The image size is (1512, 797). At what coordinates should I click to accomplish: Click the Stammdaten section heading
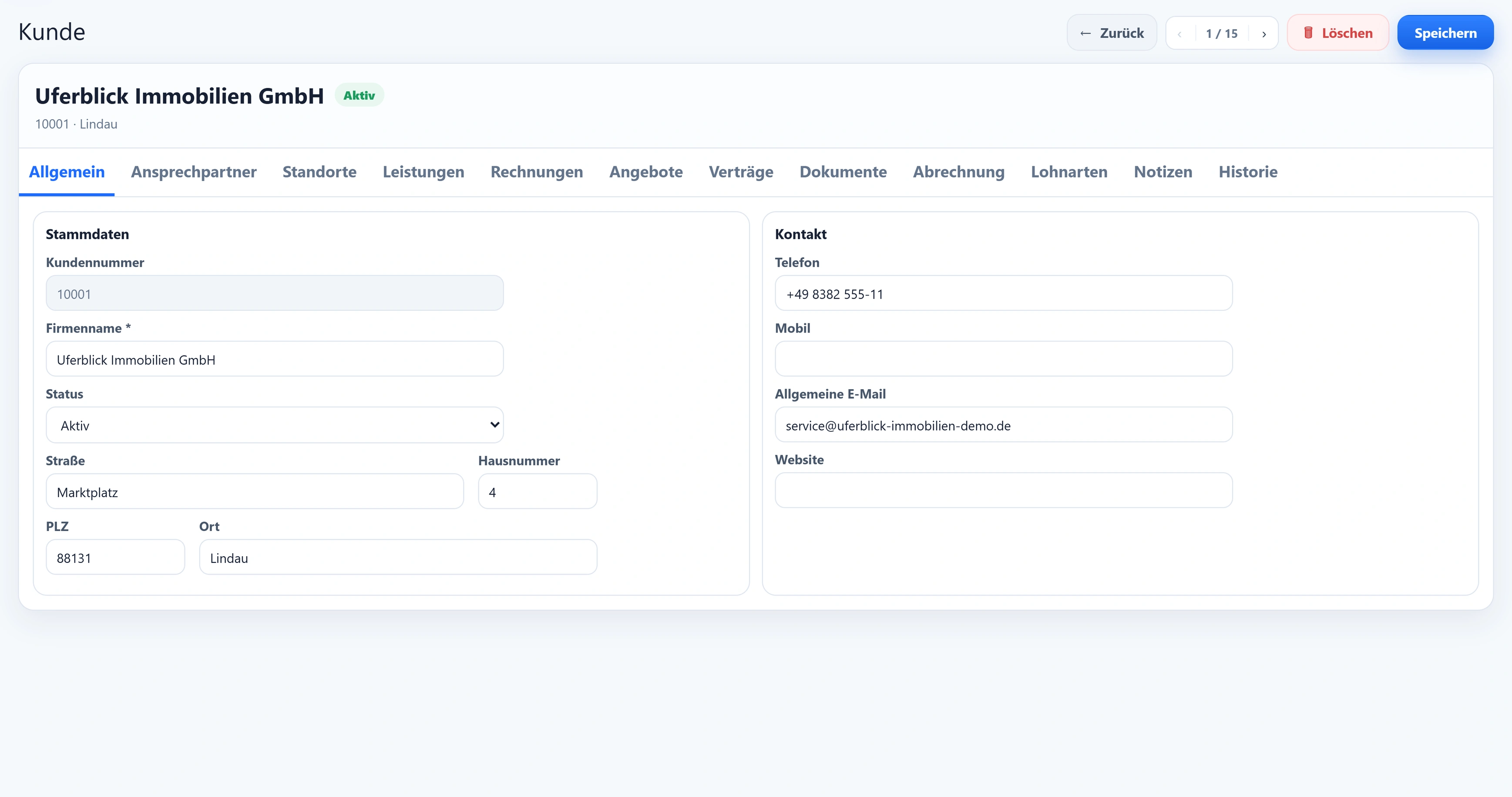[x=87, y=234]
